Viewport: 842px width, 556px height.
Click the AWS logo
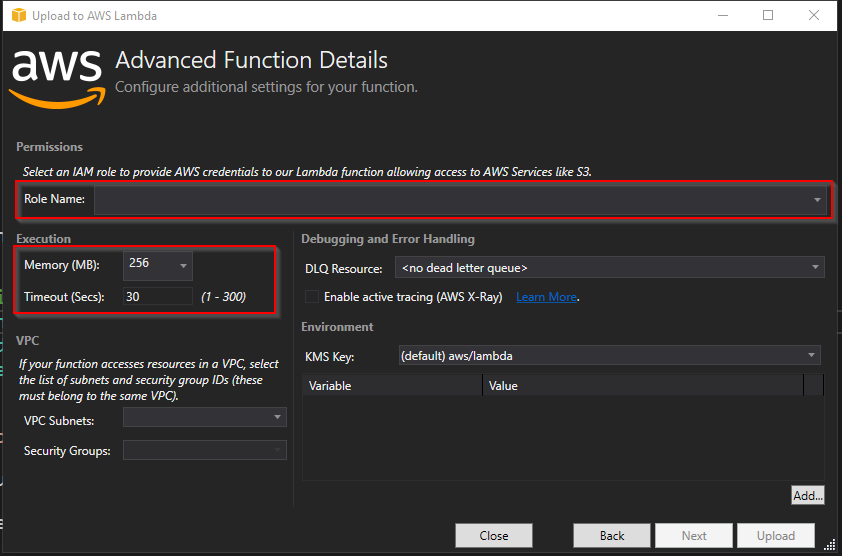pos(57,79)
